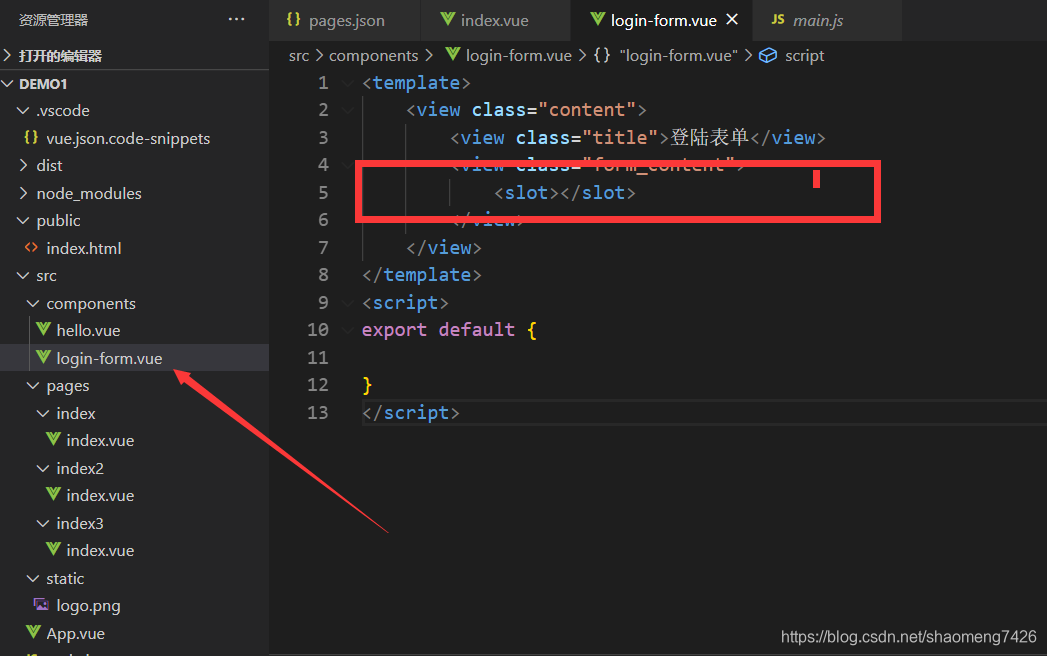Fold the content view at line 2
This screenshot has height=656, width=1047.
coord(347,110)
